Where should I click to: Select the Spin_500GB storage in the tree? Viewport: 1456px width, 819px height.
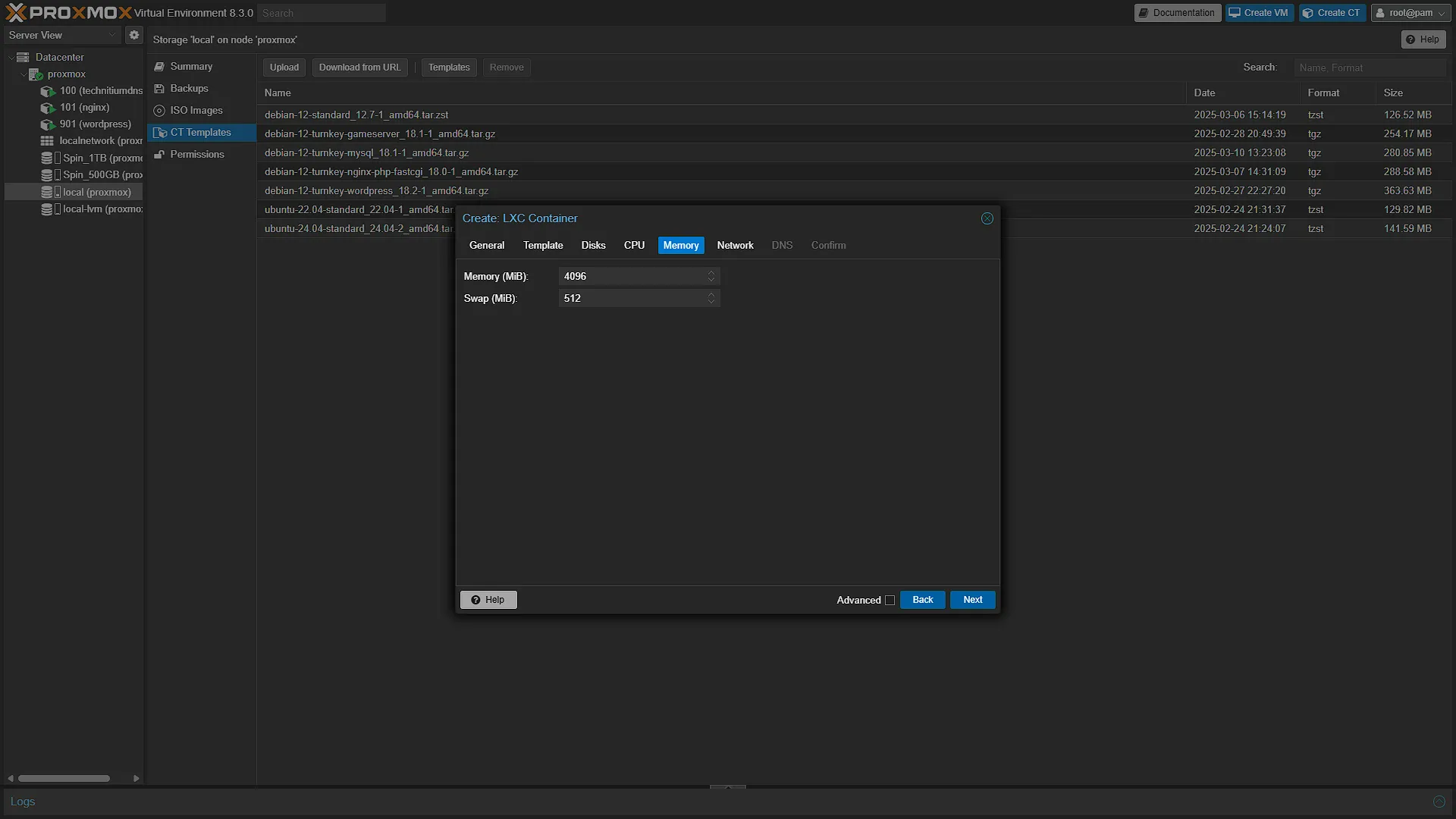pyautogui.click(x=93, y=175)
